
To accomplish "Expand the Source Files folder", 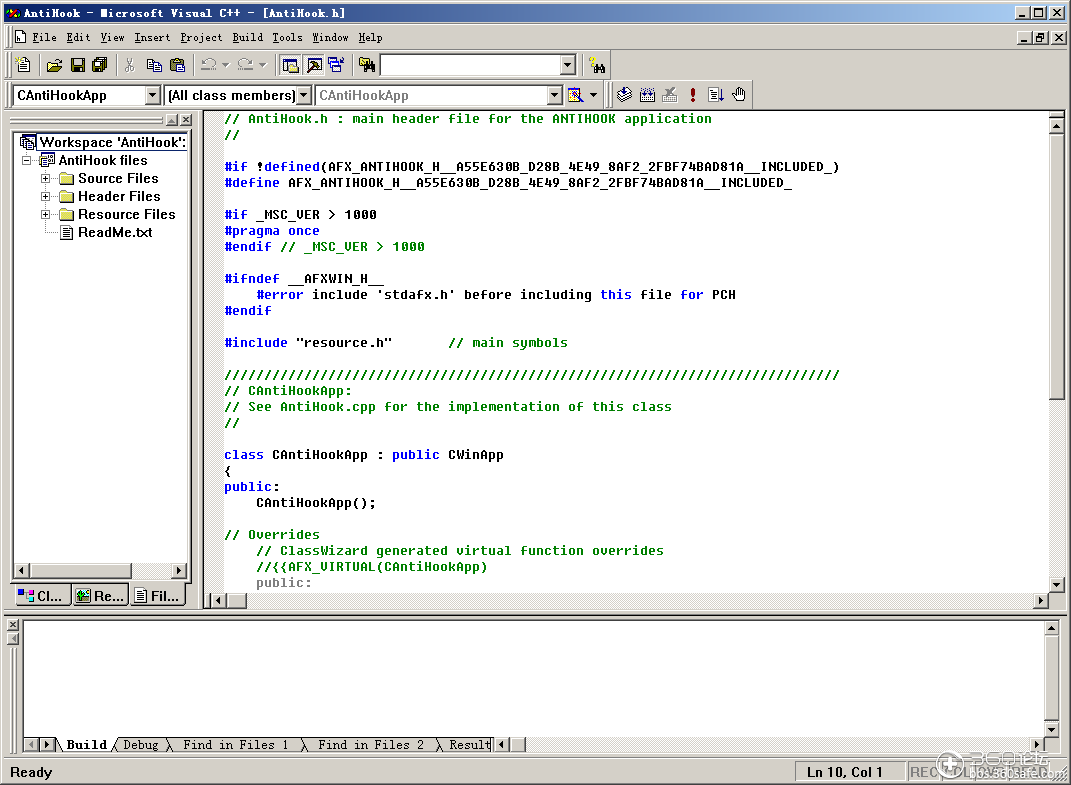I will [46, 179].
